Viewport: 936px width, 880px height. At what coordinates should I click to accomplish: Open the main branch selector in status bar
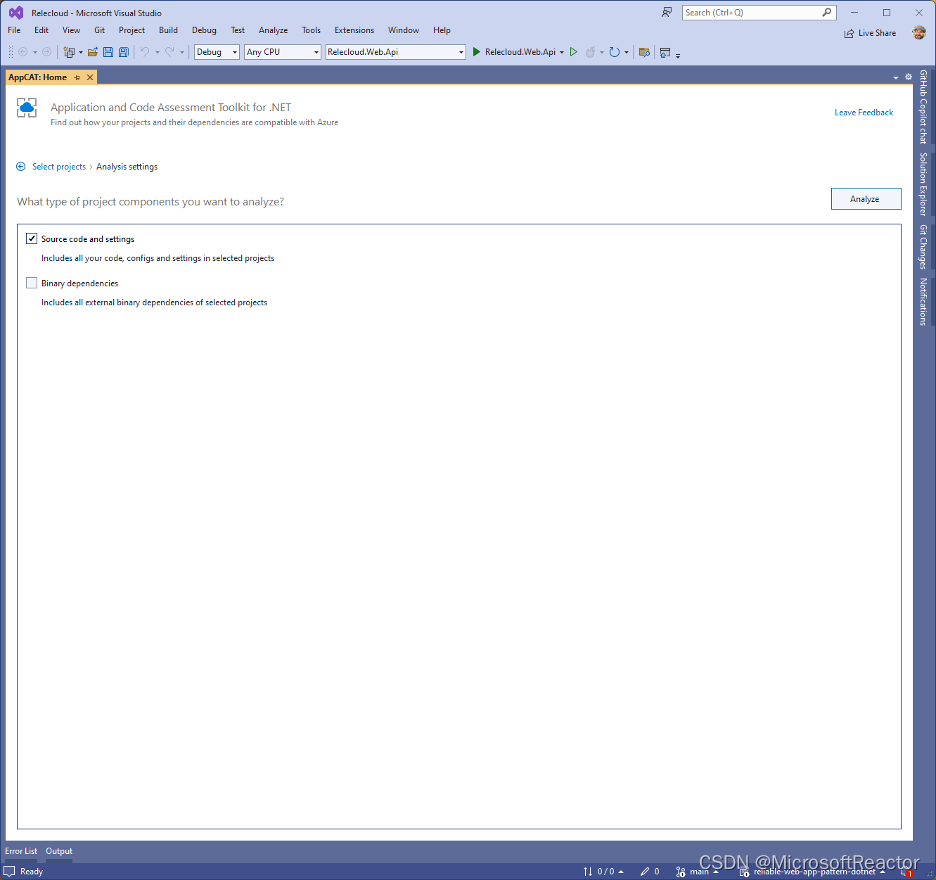pyautogui.click(x=698, y=872)
